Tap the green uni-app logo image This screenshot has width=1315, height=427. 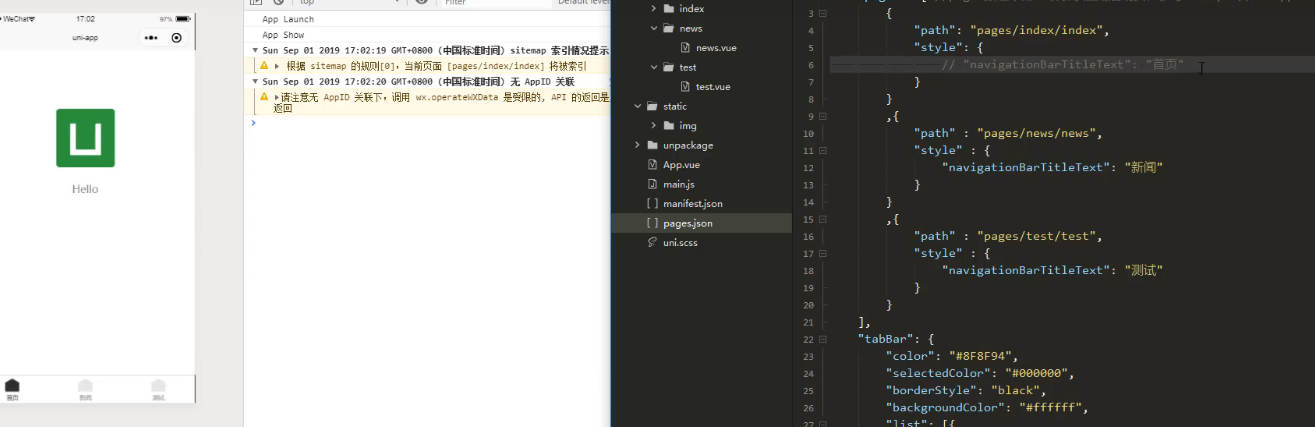(x=85, y=138)
